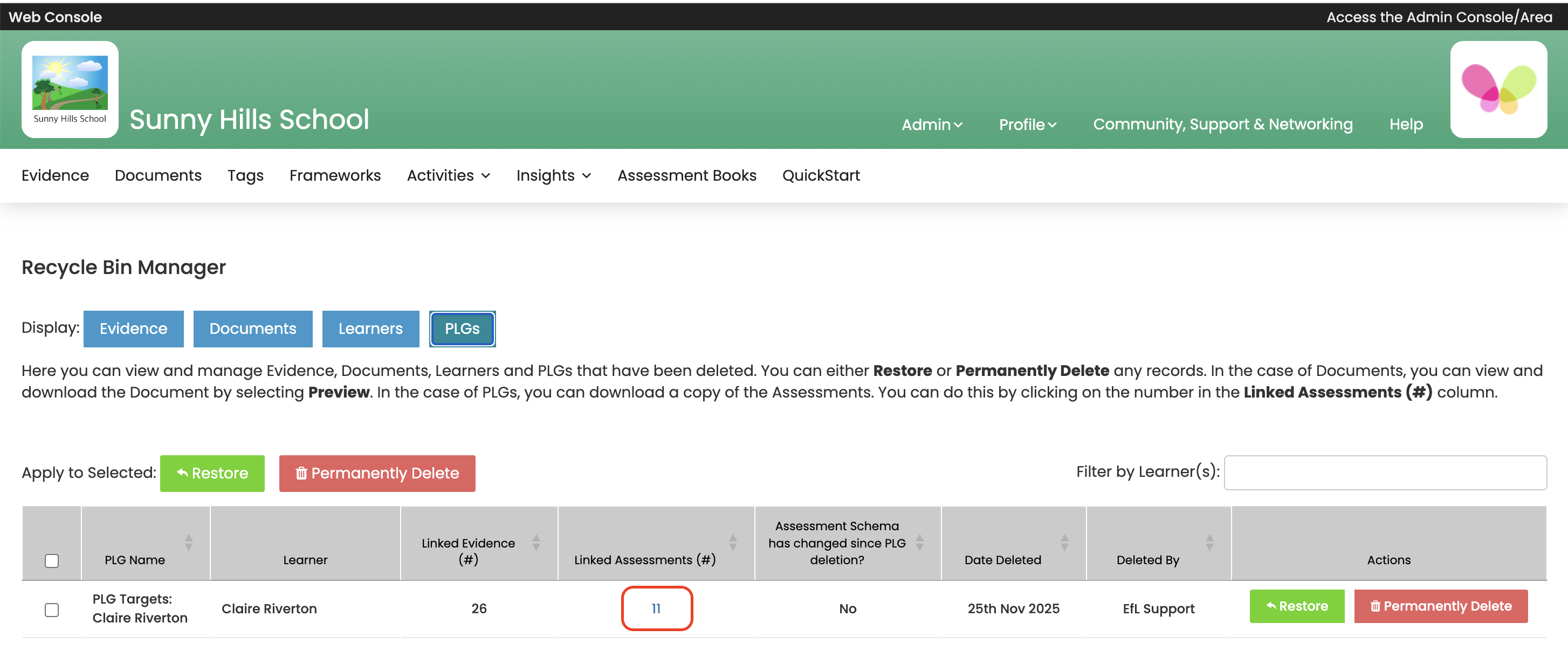Screen dimensions: 1568x657
Task: Expand the Activities menu
Action: coord(448,175)
